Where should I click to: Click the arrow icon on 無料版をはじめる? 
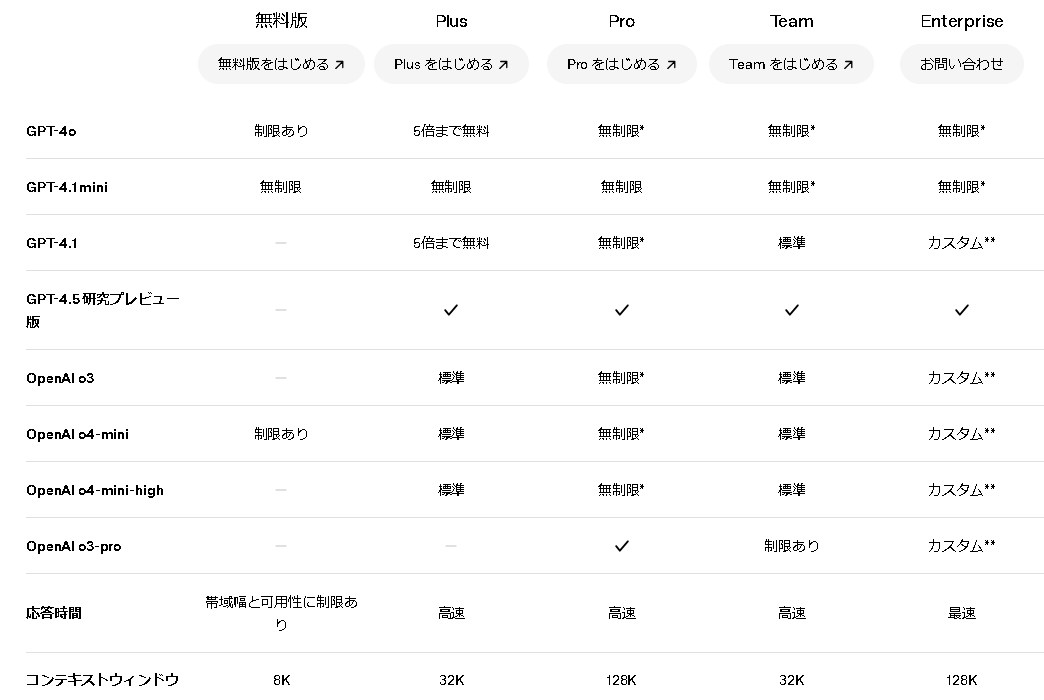tap(340, 65)
